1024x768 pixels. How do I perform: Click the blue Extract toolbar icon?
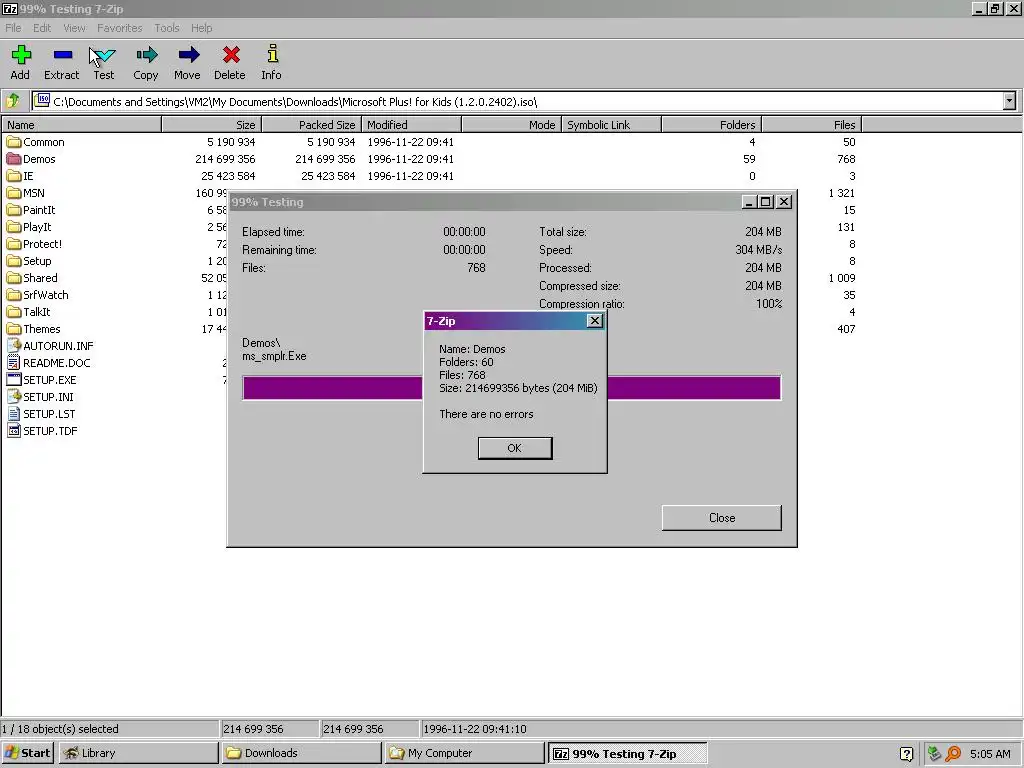coord(63,55)
